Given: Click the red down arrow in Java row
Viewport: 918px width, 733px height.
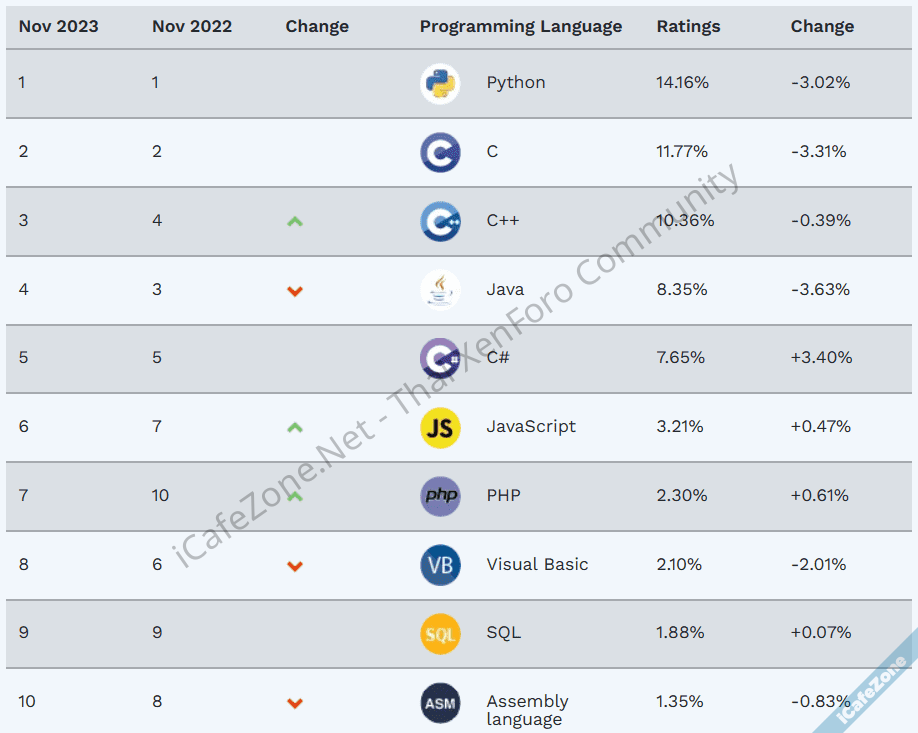Looking at the screenshot, I should 294,291.
